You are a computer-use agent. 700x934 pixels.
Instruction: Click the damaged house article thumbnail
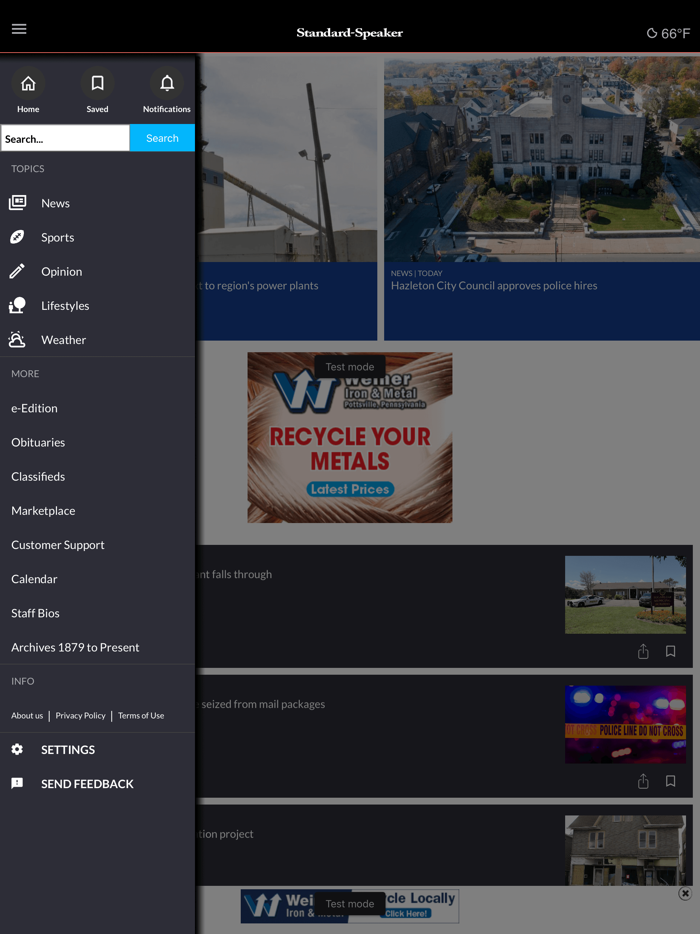point(625,850)
